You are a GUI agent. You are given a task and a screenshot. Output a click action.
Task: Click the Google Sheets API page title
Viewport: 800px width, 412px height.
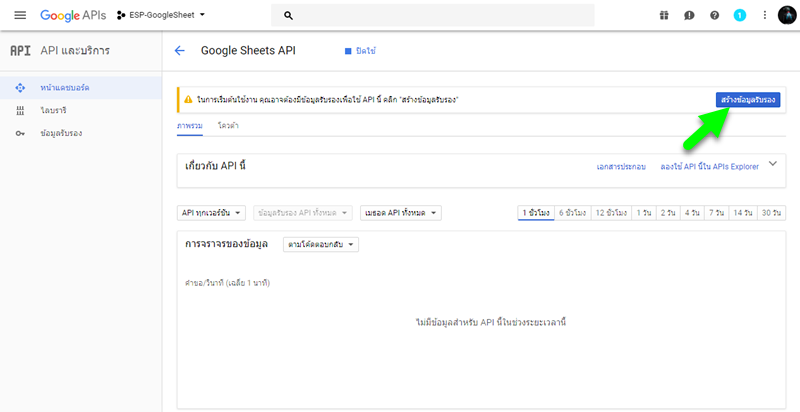pyautogui.click(x=248, y=50)
